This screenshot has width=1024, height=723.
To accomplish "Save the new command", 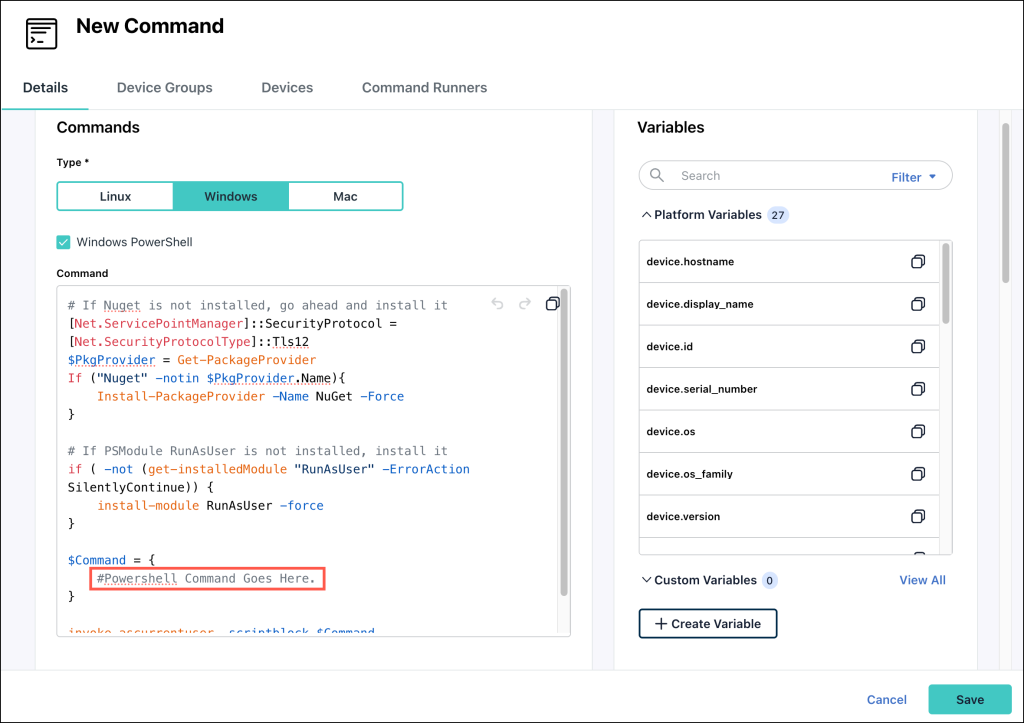I will (x=969, y=700).
